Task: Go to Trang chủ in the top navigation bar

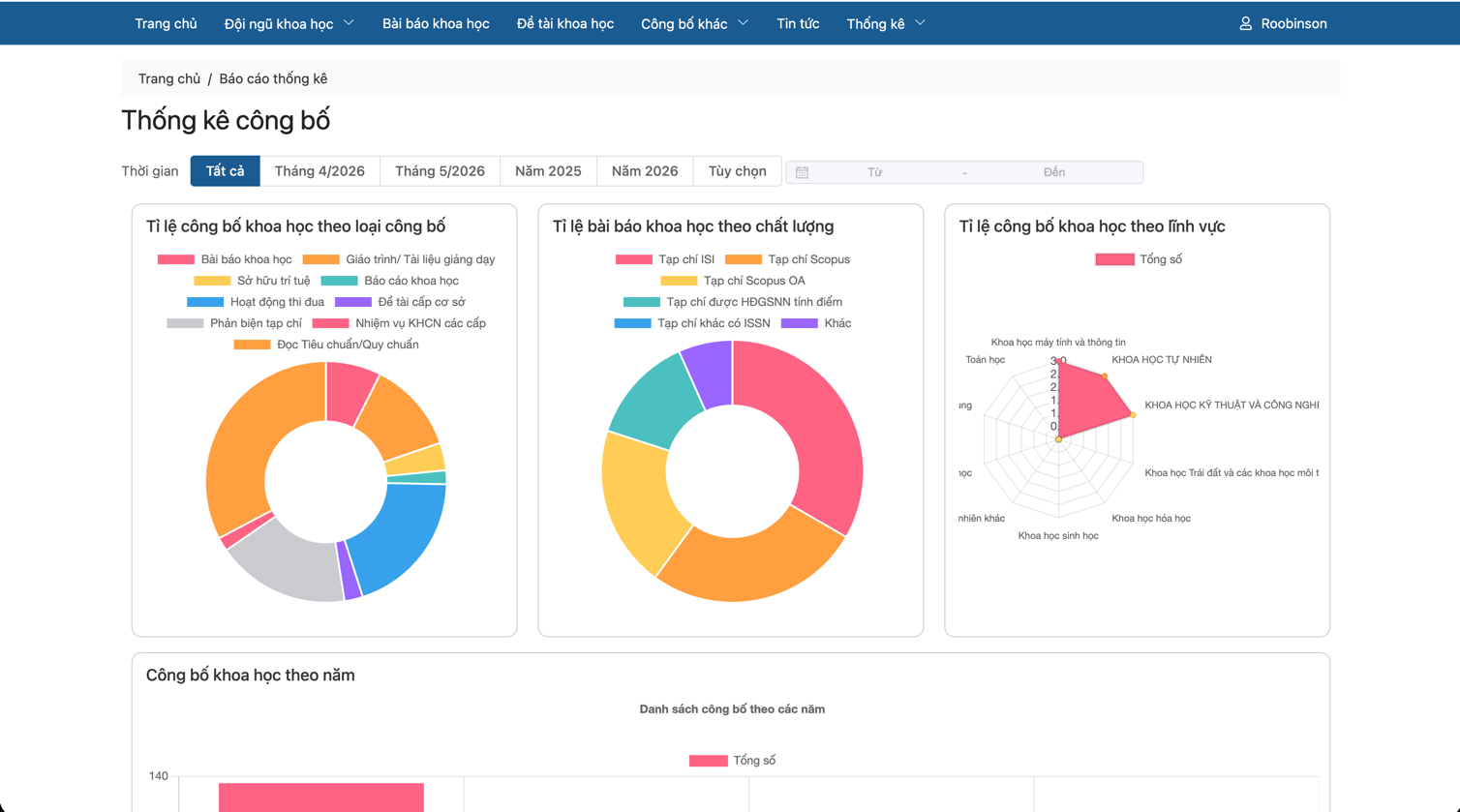Action: pyautogui.click(x=166, y=23)
